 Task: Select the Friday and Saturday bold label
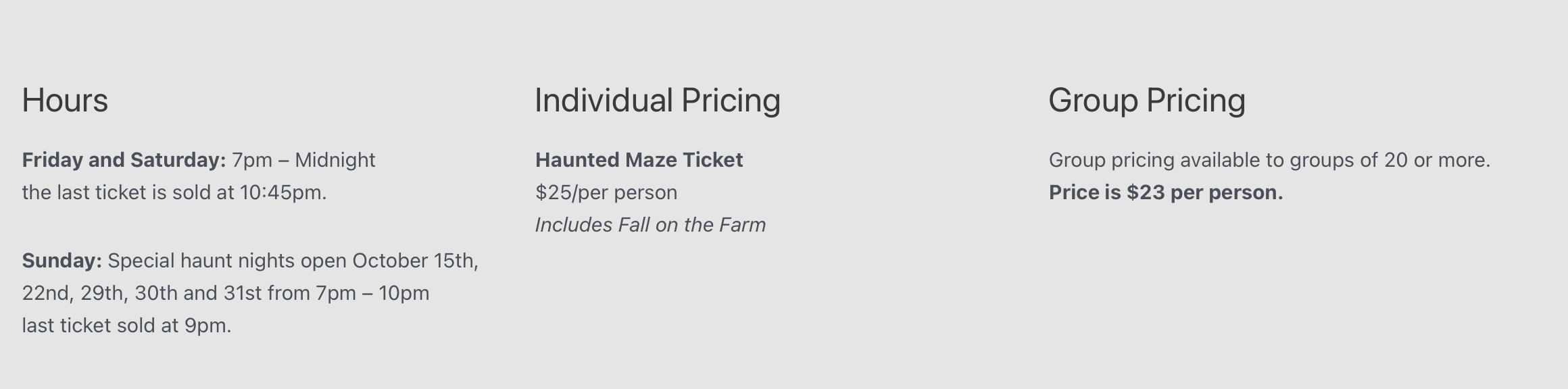pyautogui.click(x=124, y=160)
